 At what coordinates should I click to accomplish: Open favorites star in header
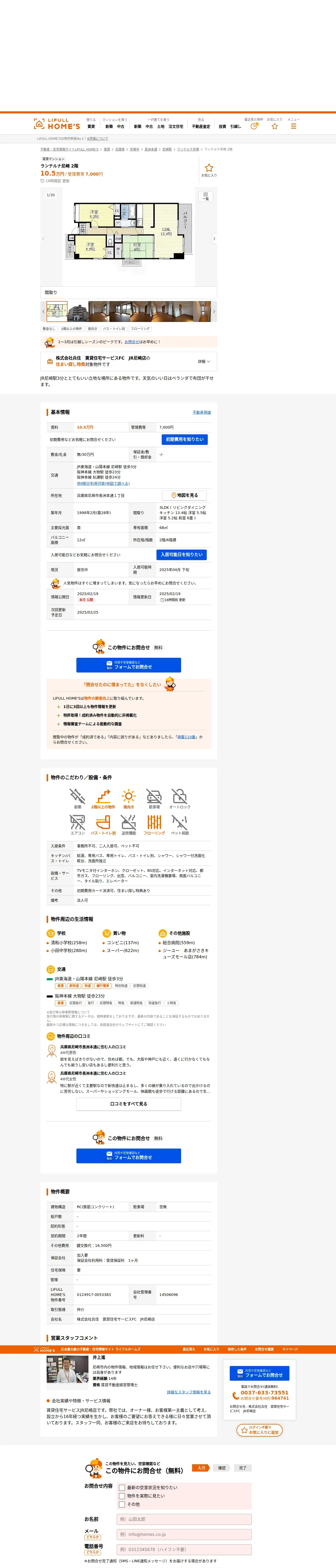coord(275,126)
